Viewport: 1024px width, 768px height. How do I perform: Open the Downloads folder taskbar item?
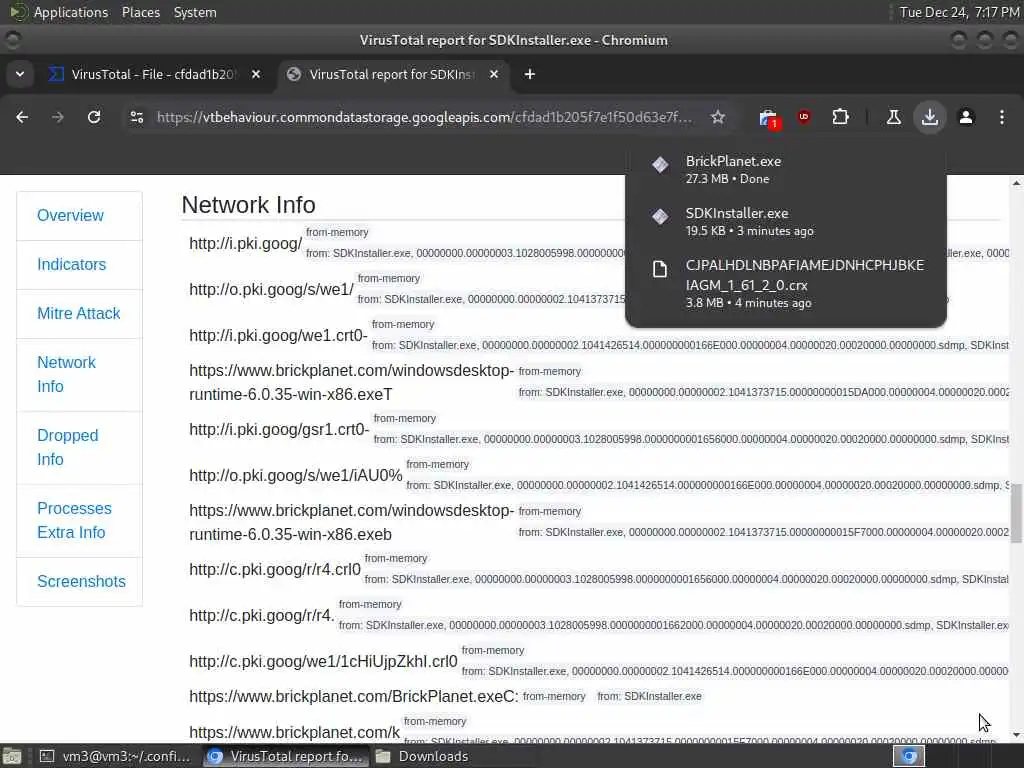(423, 756)
